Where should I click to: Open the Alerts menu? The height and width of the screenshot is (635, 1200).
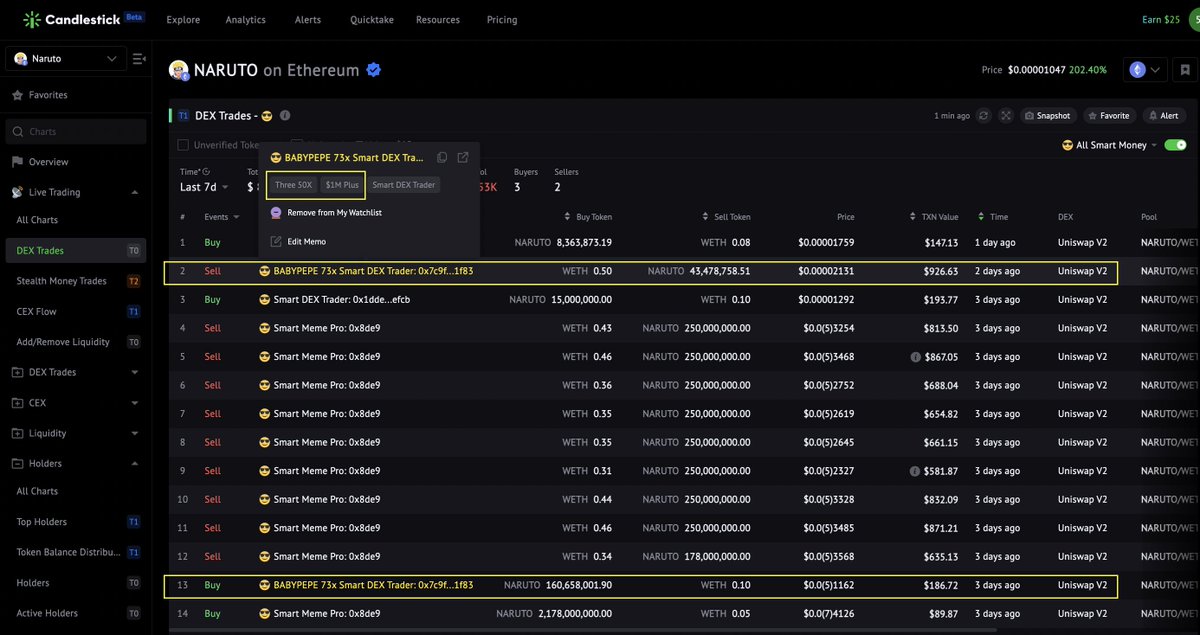[308, 20]
